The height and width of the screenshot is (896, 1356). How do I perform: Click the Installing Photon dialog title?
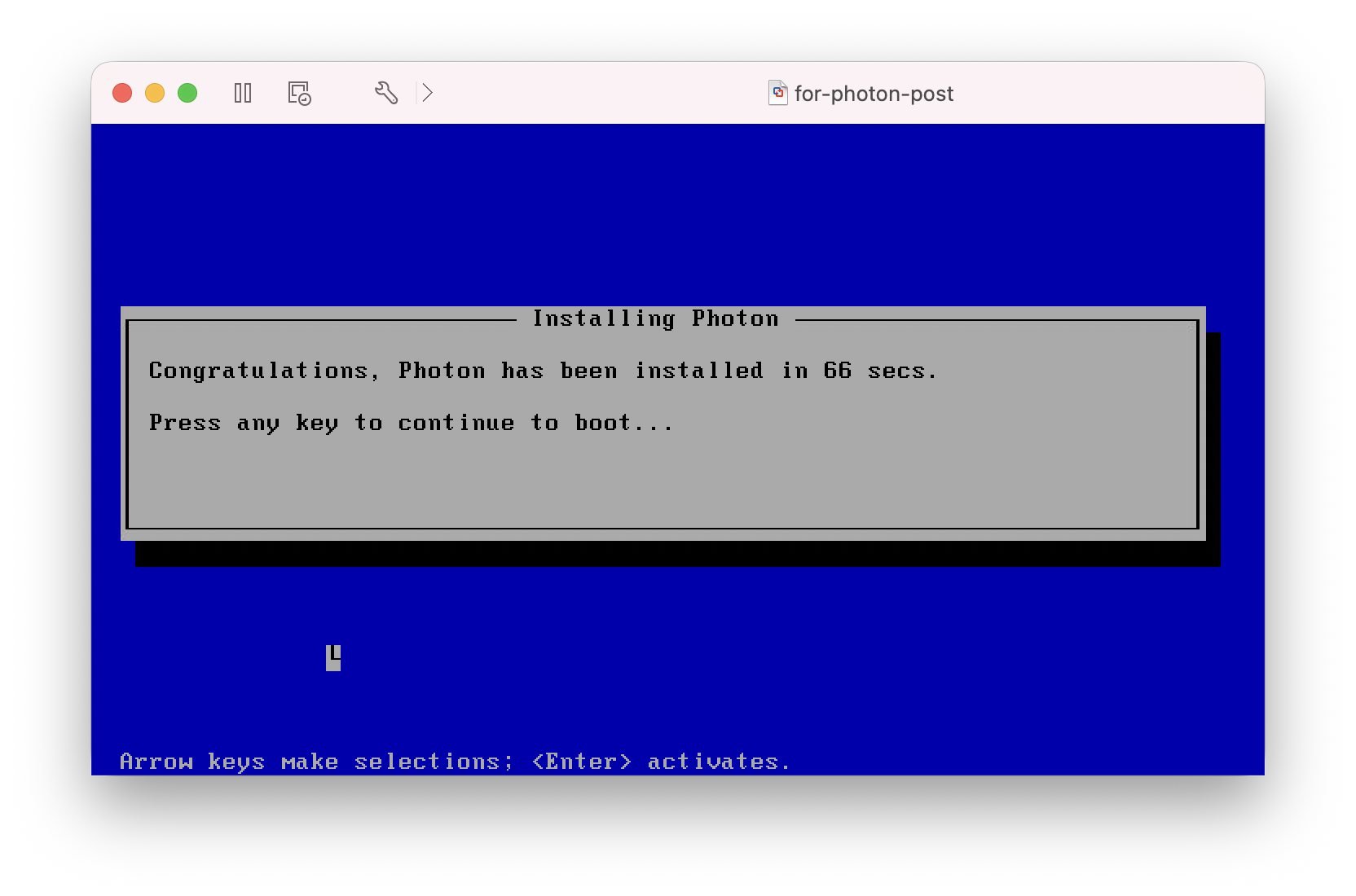655,318
